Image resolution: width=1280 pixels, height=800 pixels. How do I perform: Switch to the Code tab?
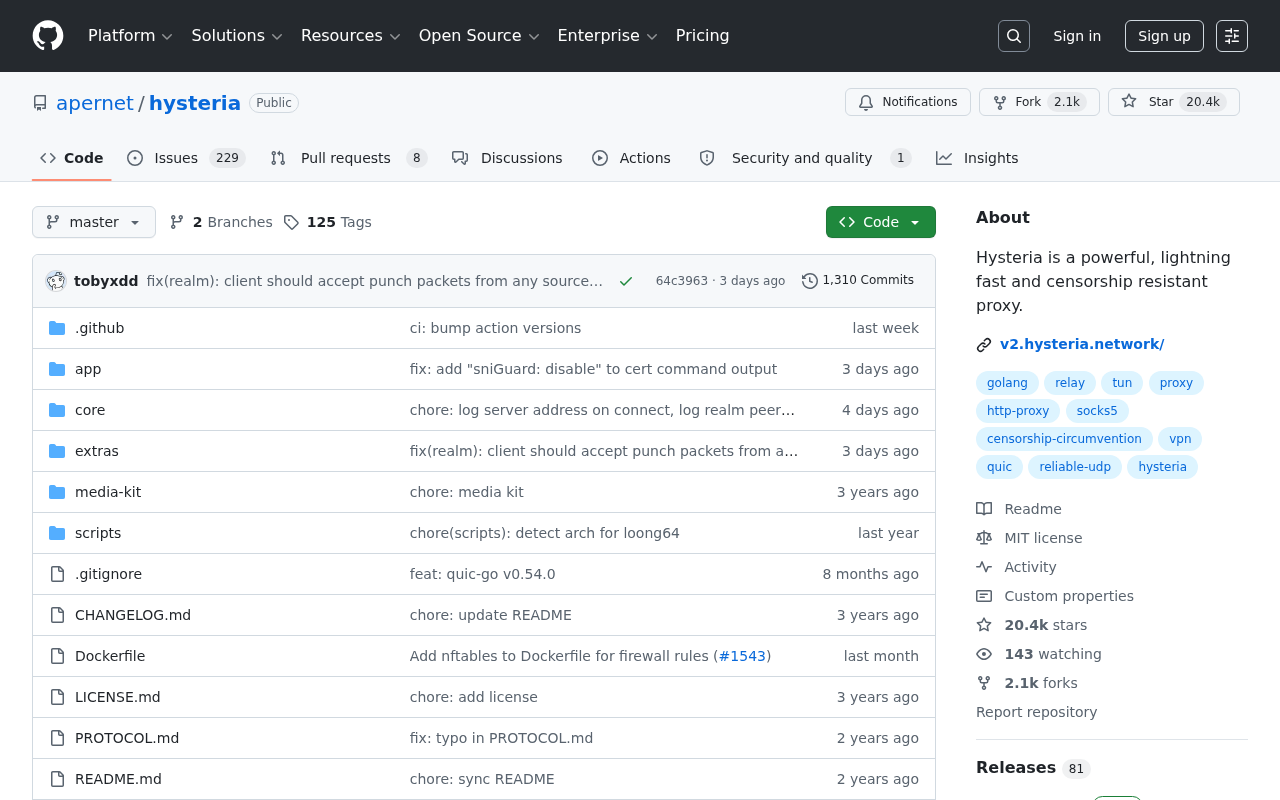click(72, 158)
